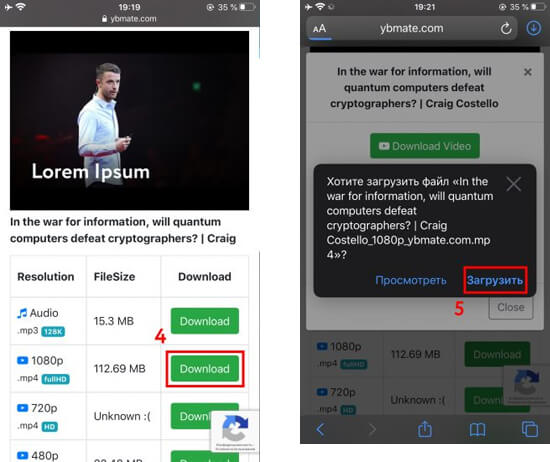550x462 pixels.
Task: Download the 1080p mp4 video
Action: pos(205,369)
